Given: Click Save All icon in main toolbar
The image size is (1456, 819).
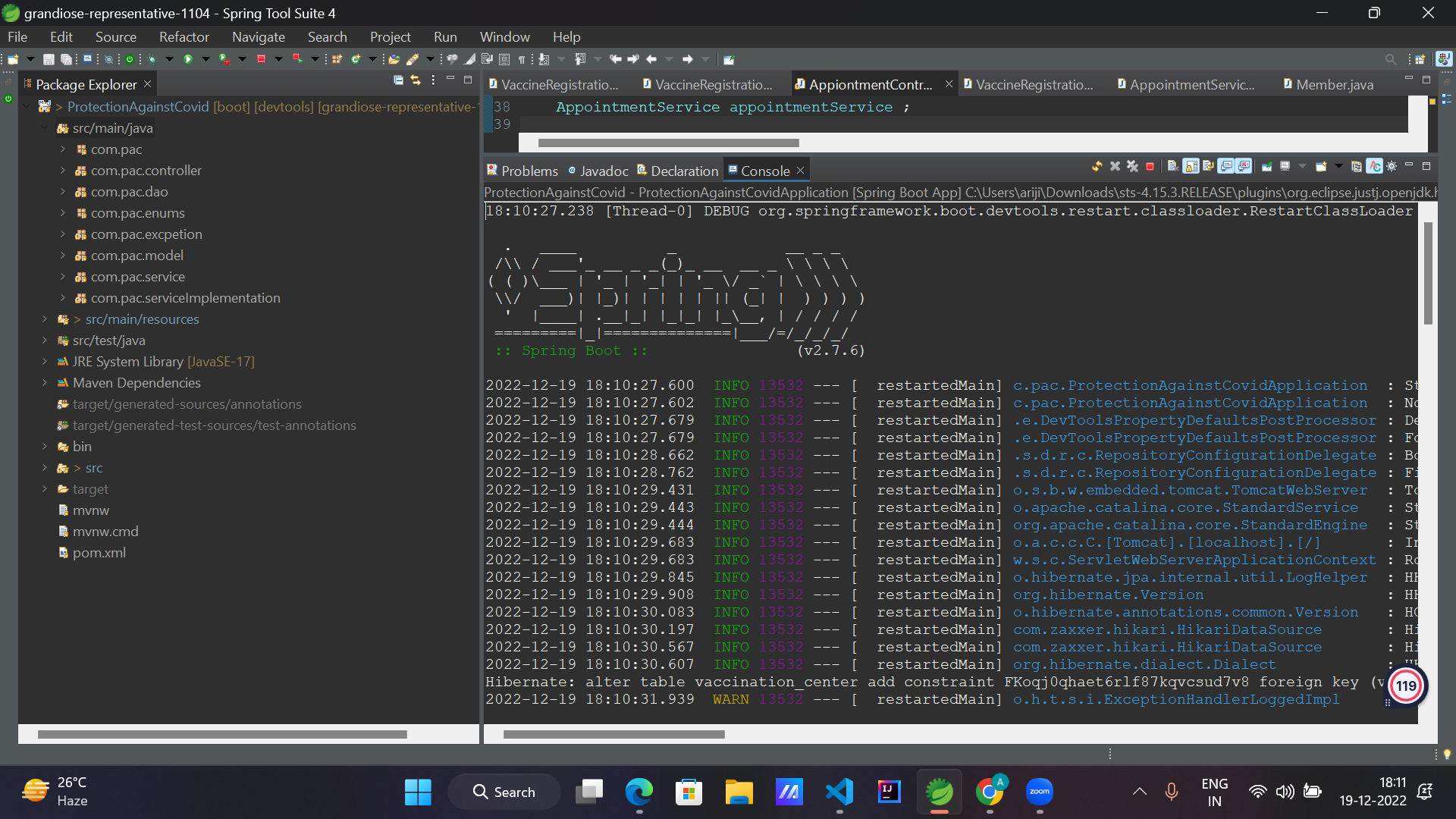Looking at the screenshot, I should coord(67,59).
